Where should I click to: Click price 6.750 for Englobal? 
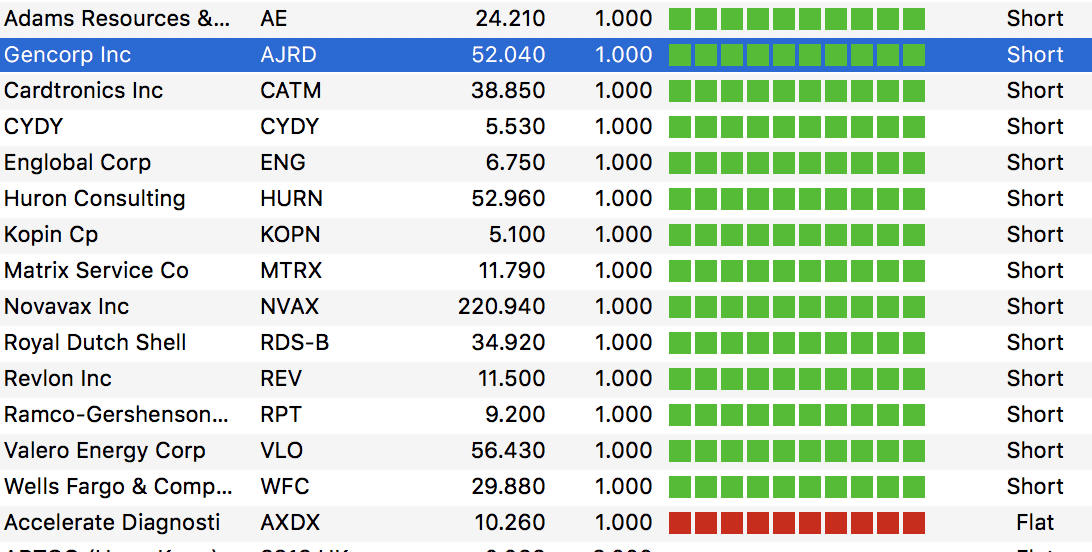click(x=515, y=163)
